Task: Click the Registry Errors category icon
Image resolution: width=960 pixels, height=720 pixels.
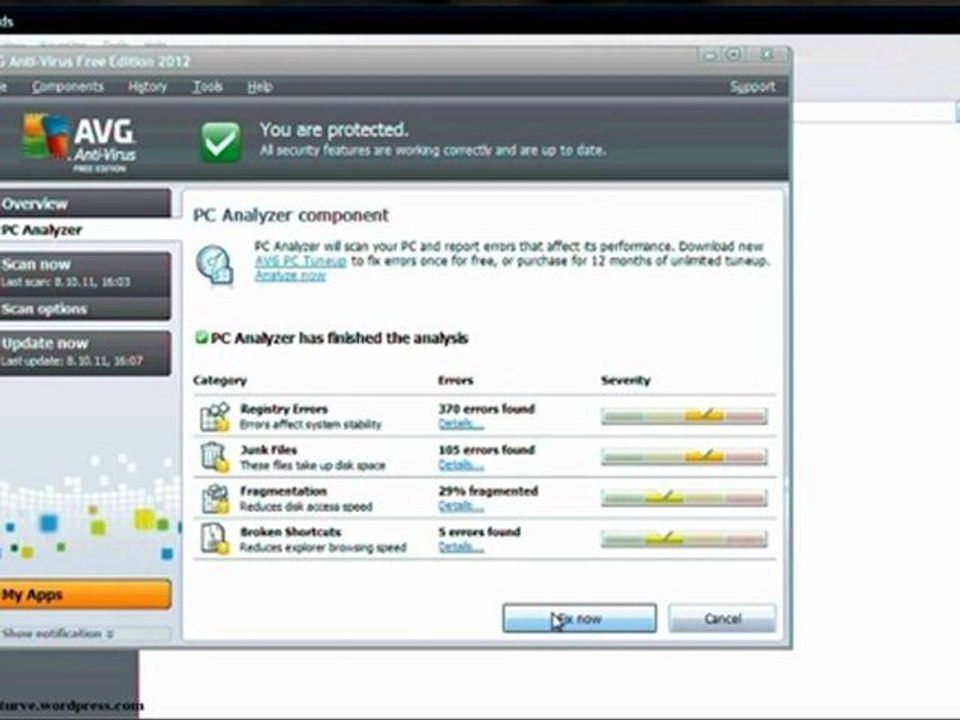Action: point(215,416)
